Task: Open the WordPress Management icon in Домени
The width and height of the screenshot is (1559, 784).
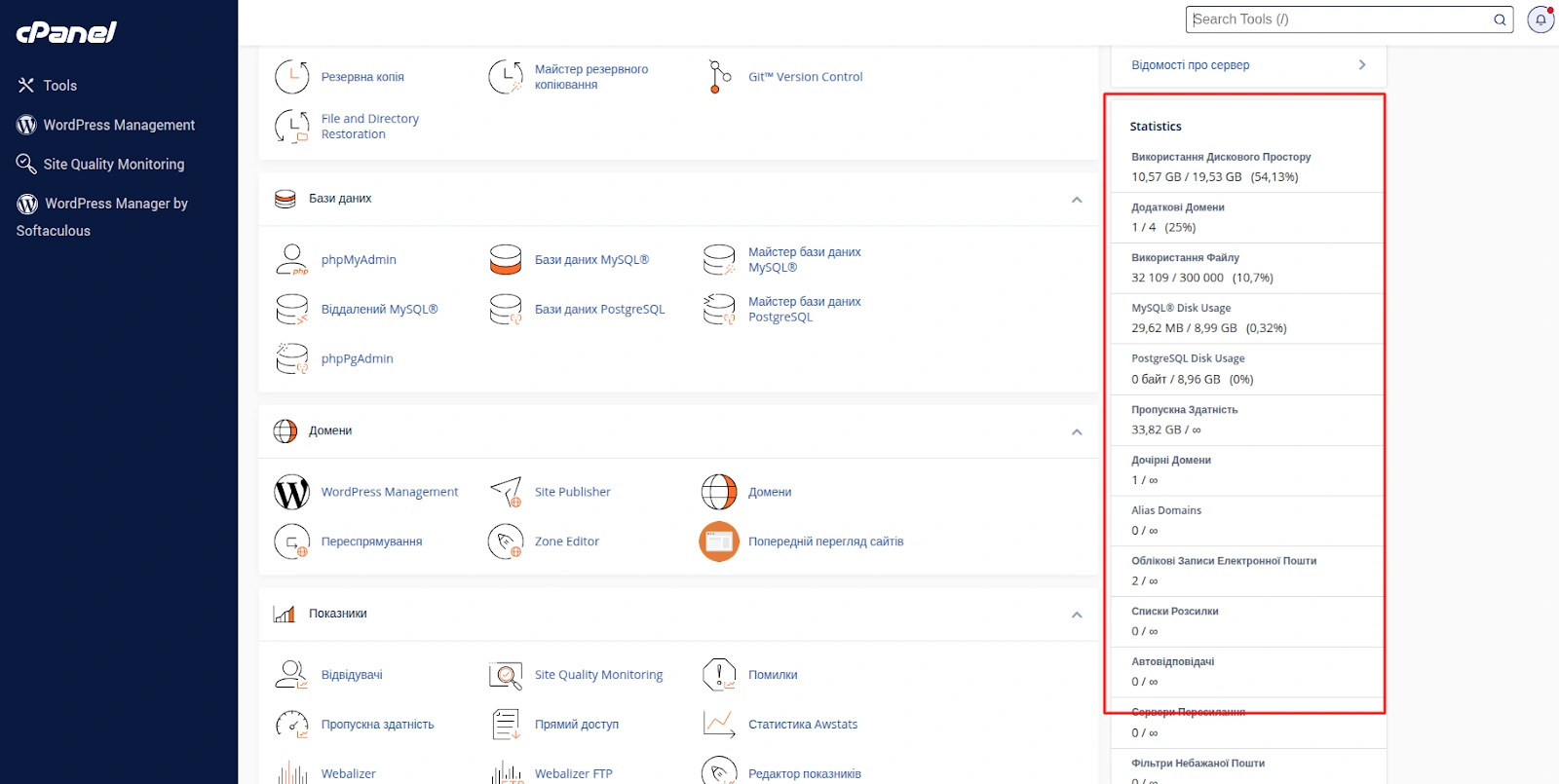Action: (291, 492)
